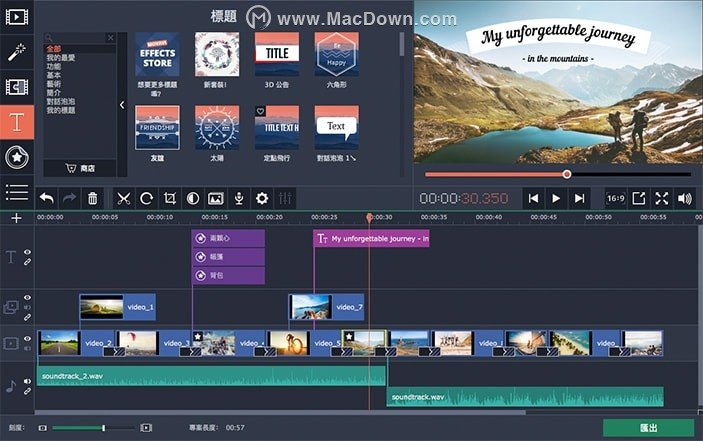The height and width of the screenshot is (441, 703).
Task: Enter fullscreen preview mode
Action: (662, 198)
